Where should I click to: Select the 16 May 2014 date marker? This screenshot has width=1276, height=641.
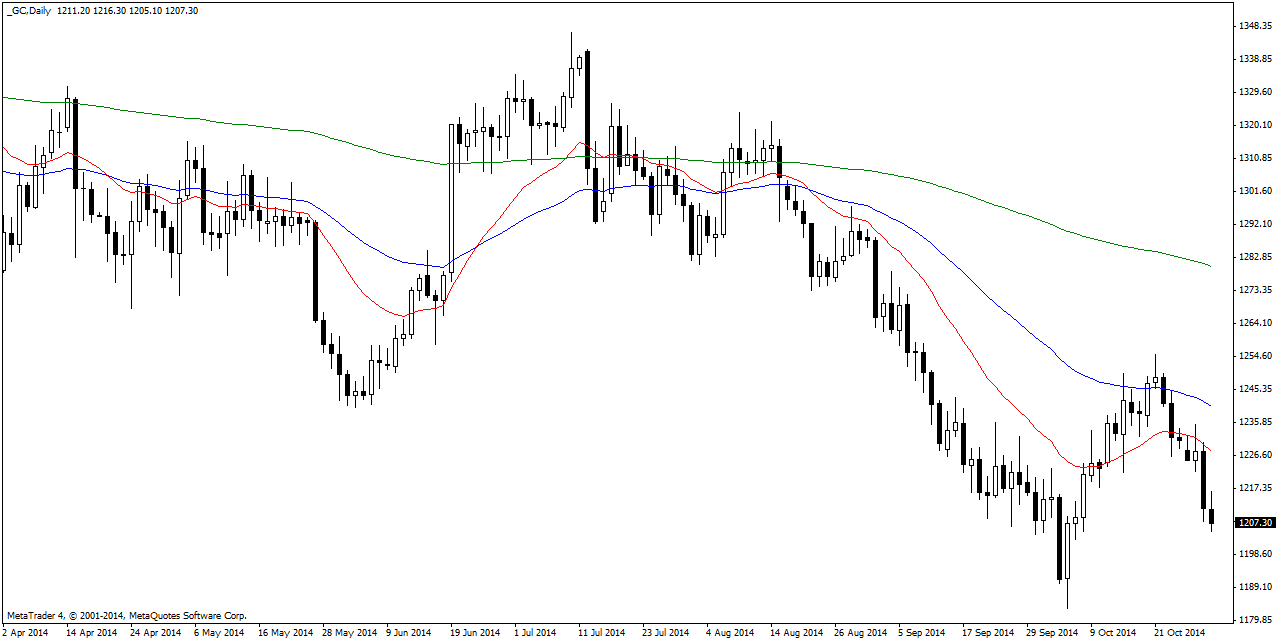tap(285, 632)
